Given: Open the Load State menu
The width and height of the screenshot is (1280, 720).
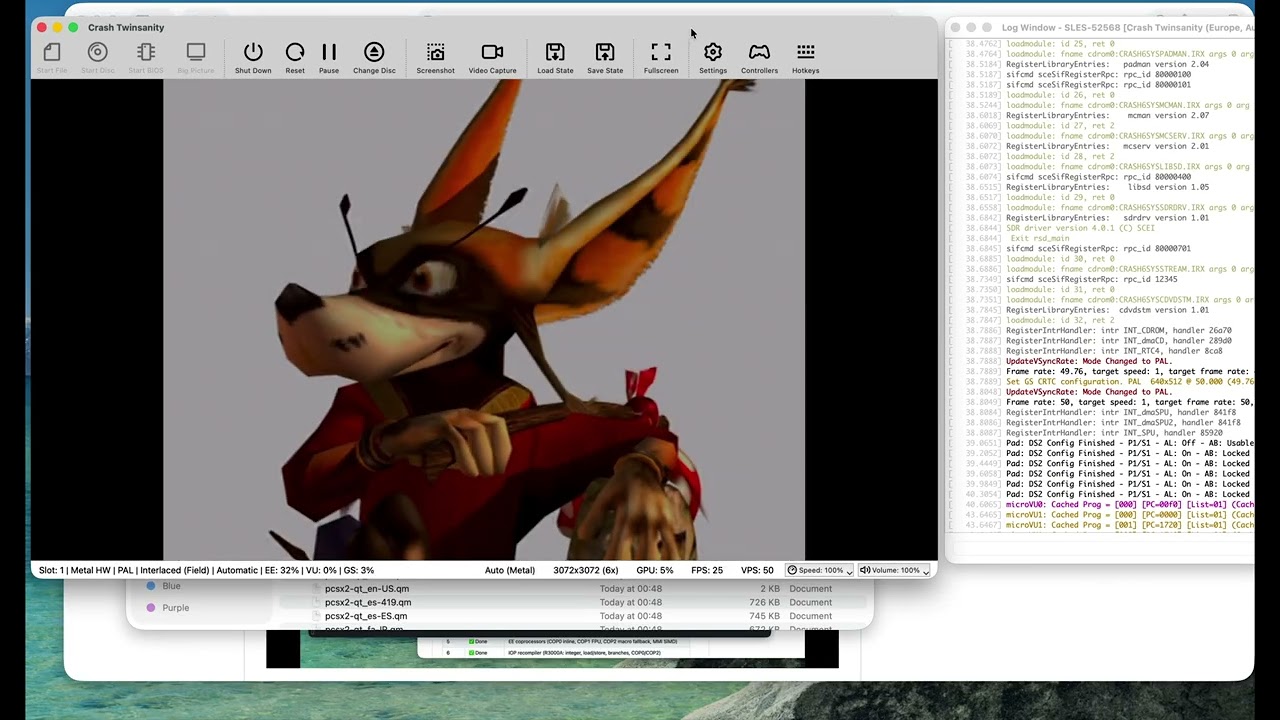Looking at the screenshot, I should (x=555, y=58).
